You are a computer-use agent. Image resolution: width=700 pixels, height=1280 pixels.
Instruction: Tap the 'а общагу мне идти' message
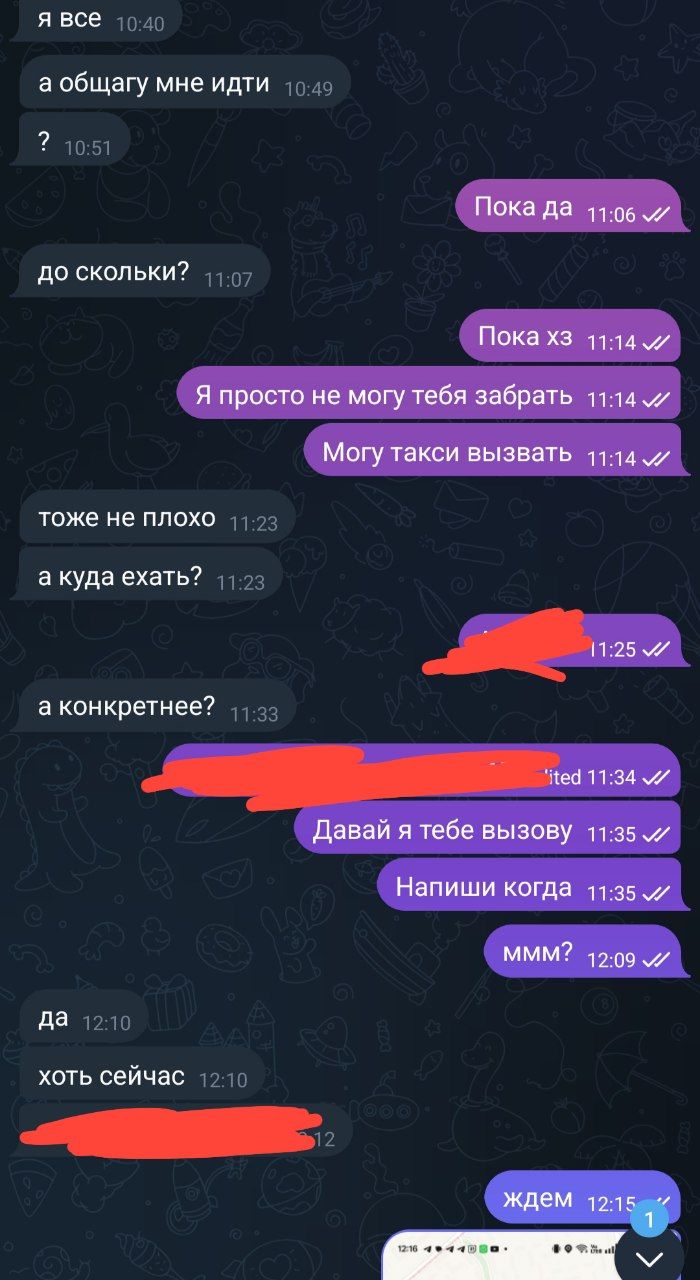click(181, 83)
